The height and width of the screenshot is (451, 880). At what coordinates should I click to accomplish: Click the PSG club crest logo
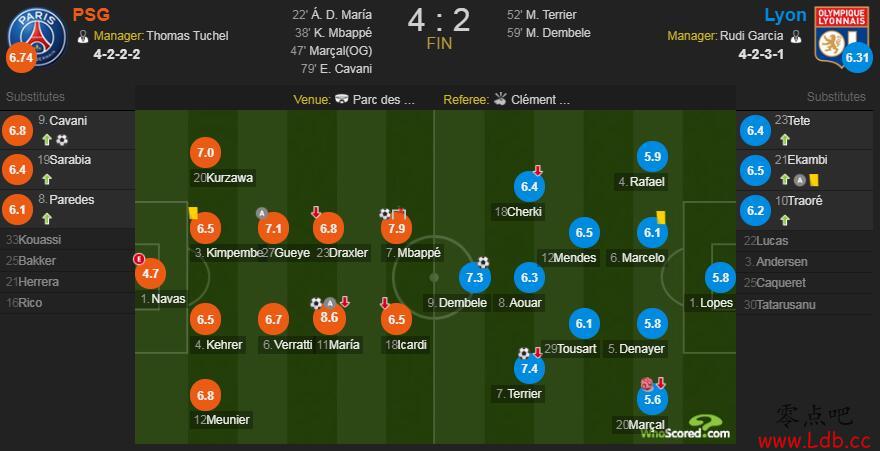pyautogui.click(x=37, y=37)
